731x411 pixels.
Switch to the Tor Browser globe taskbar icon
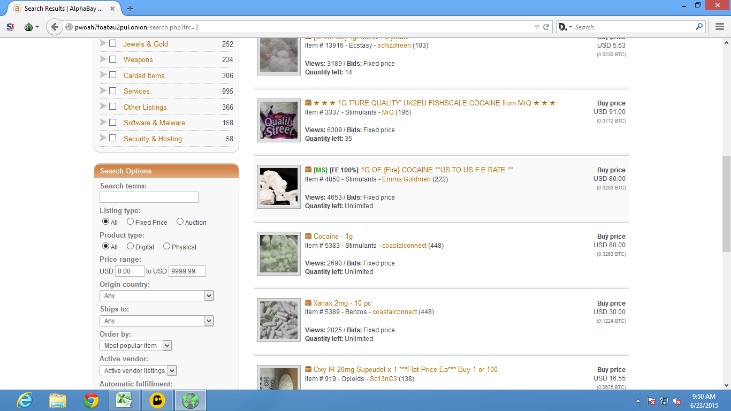[x=190, y=400]
